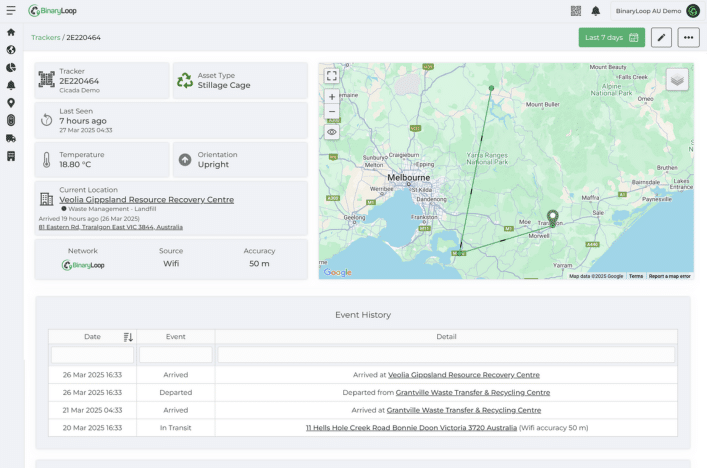The width and height of the screenshot is (707, 468).
Task: Open the location pin in sidebar
Action: 11,103
